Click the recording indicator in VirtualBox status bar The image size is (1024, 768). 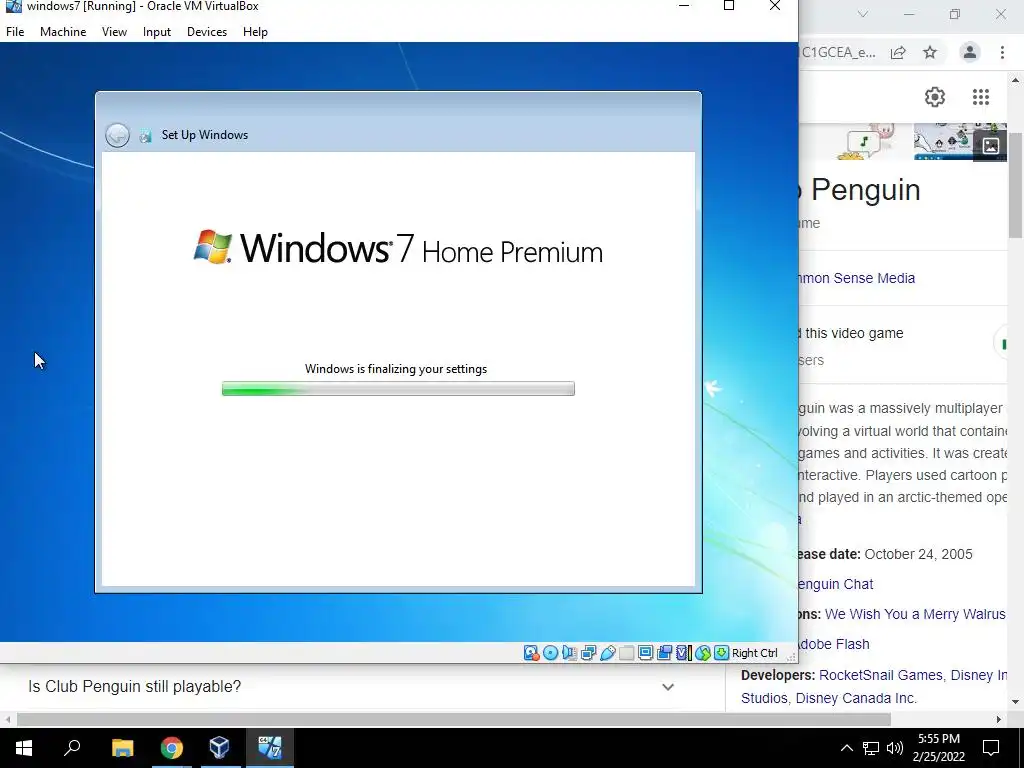coord(664,652)
